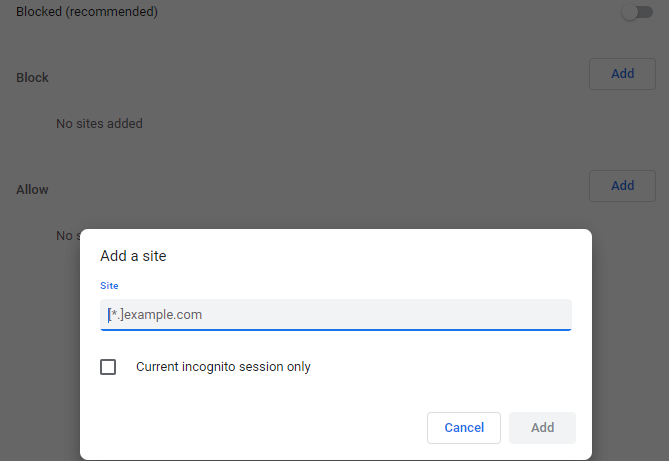Click Add button beside Allow section
669x461 pixels.
click(622, 186)
